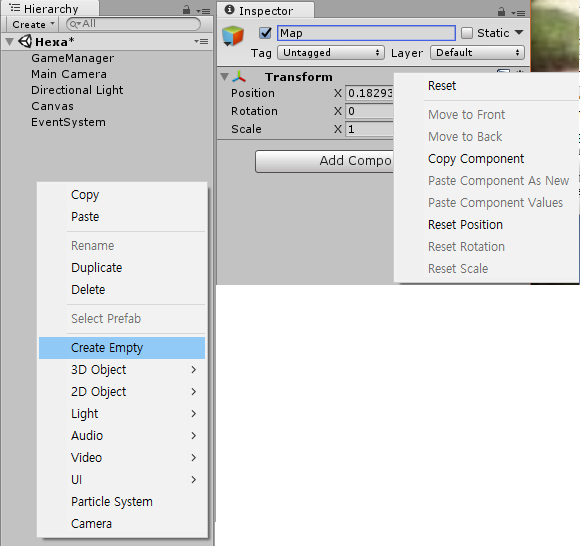Select Canvas in the Hierarchy
Image resolution: width=580 pixels, height=546 pixels.
pyautogui.click(x=52, y=106)
